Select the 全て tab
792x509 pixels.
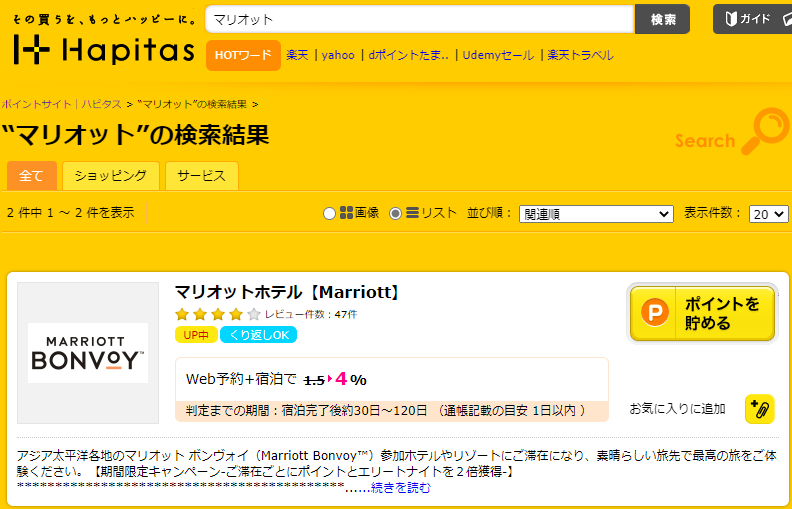coord(31,176)
